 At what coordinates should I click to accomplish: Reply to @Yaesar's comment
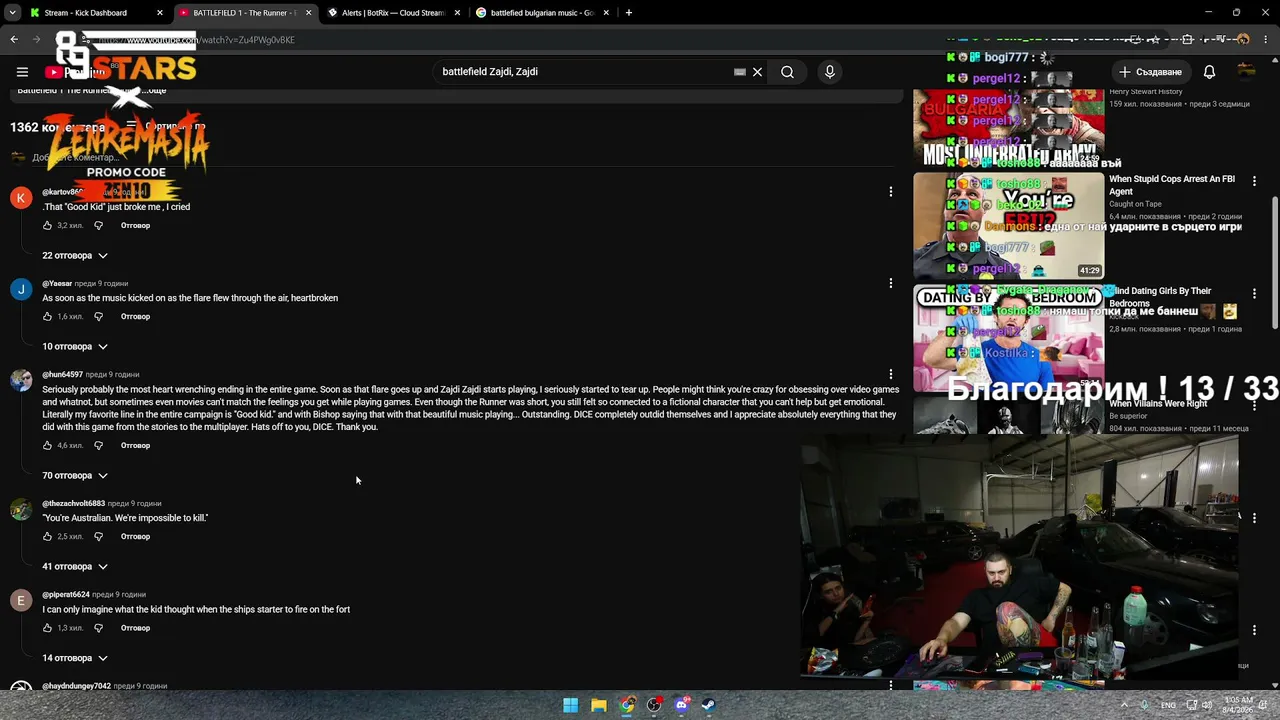(135, 316)
